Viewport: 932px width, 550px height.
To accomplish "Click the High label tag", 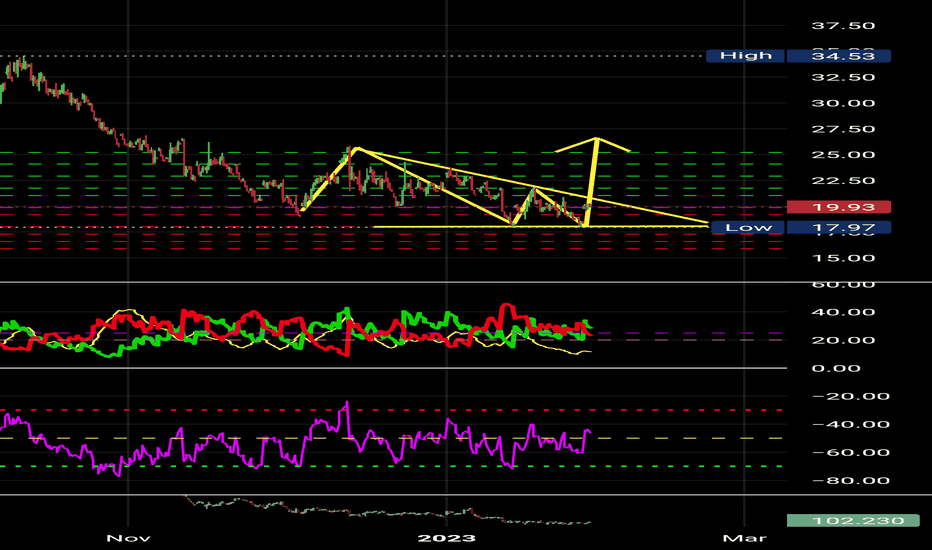I will 745,56.
